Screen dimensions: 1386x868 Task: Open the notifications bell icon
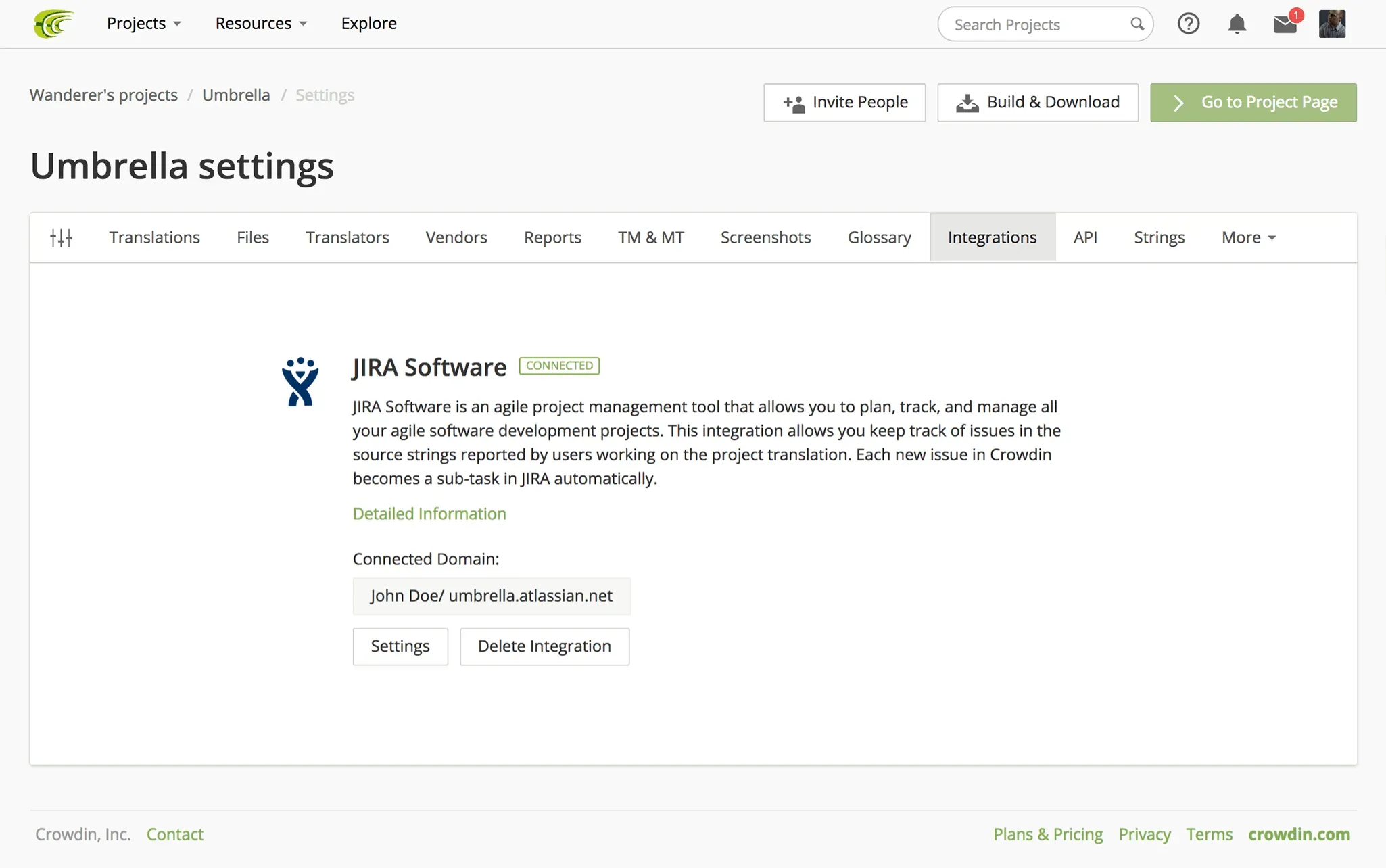pyautogui.click(x=1237, y=24)
